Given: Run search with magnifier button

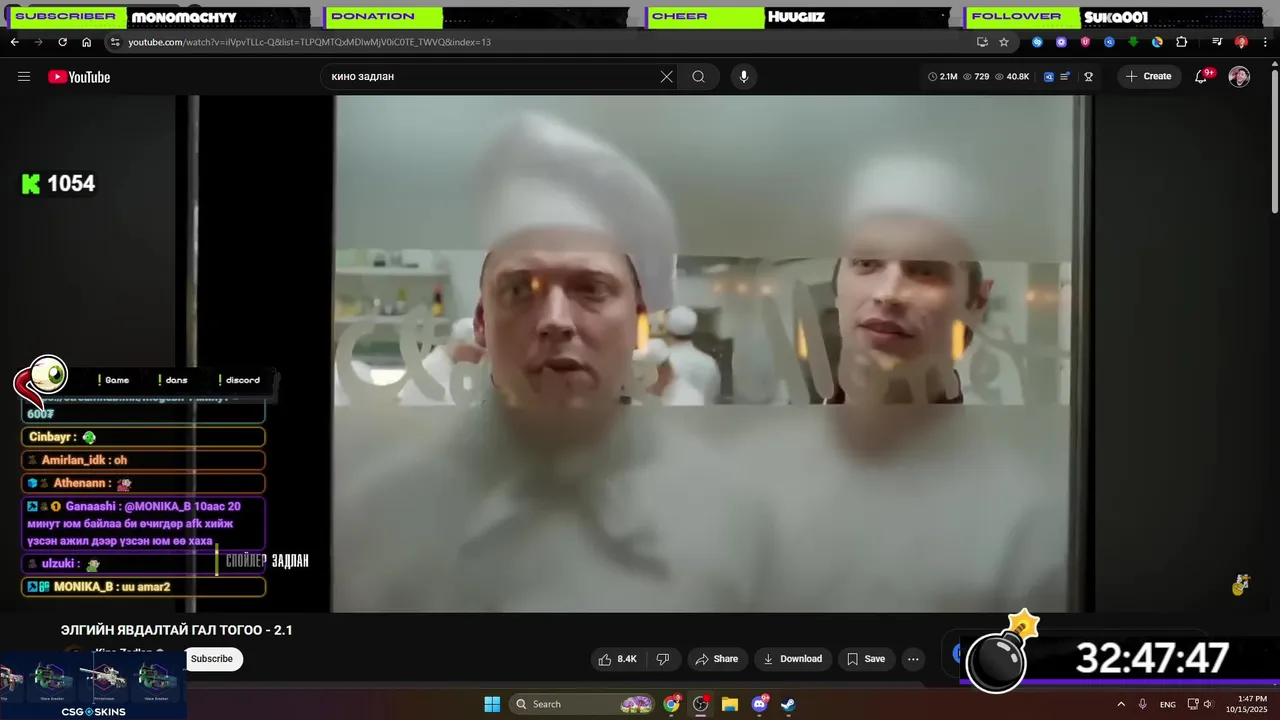Looking at the screenshot, I should pos(698,77).
